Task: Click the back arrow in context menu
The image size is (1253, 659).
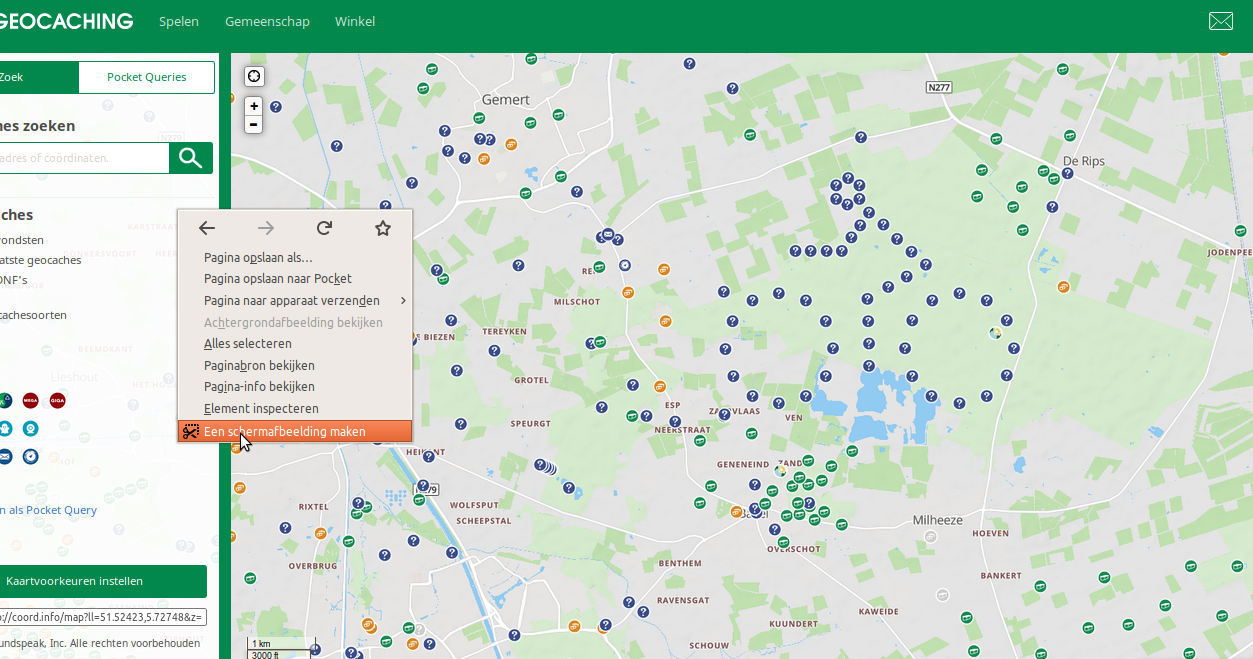Action: point(207,228)
